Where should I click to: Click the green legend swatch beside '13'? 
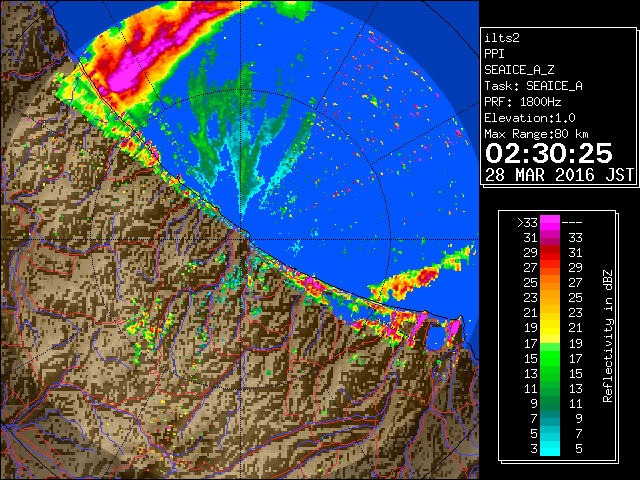[550, 373]
